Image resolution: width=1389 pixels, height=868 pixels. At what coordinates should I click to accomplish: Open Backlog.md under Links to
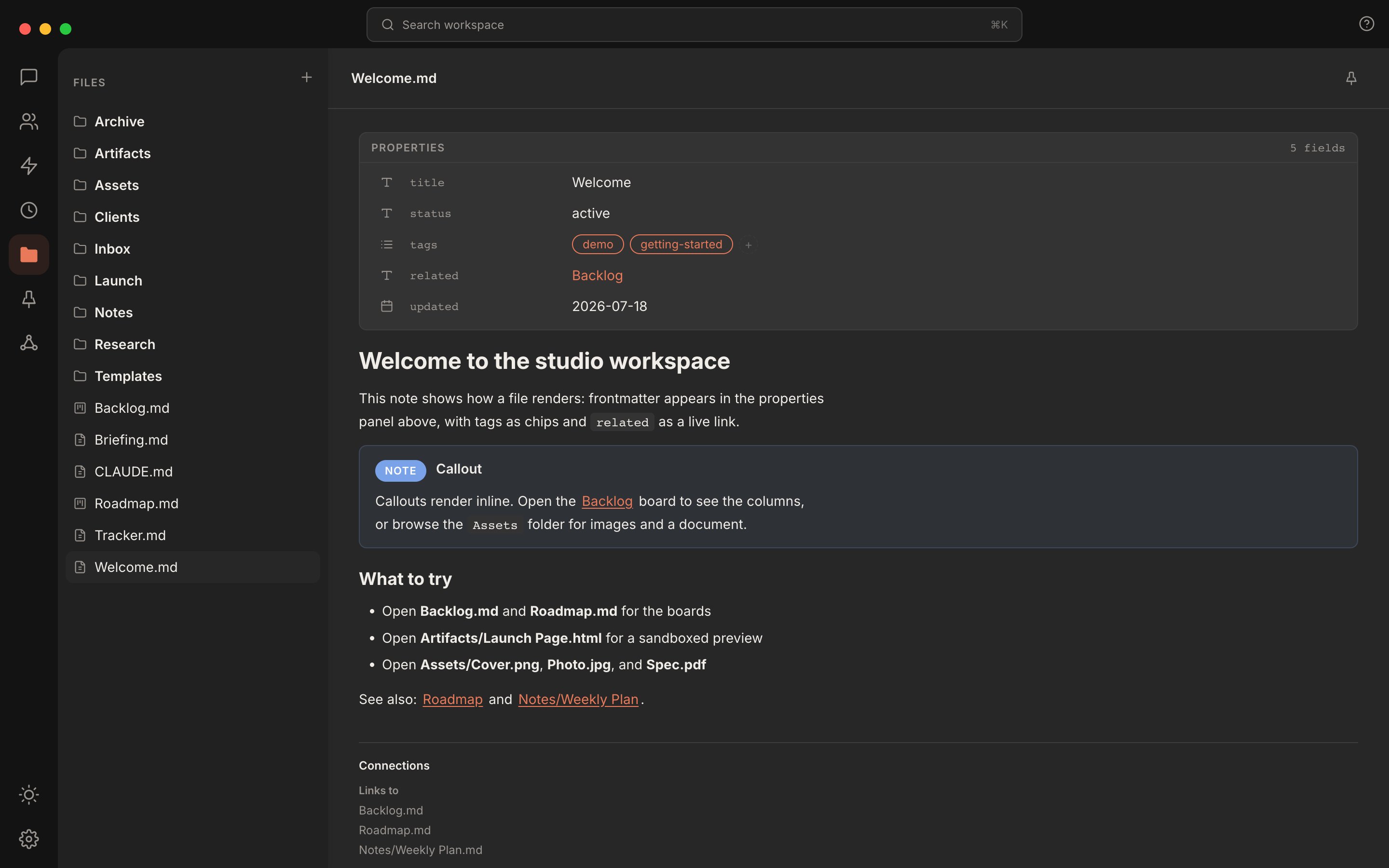[391, 811]
